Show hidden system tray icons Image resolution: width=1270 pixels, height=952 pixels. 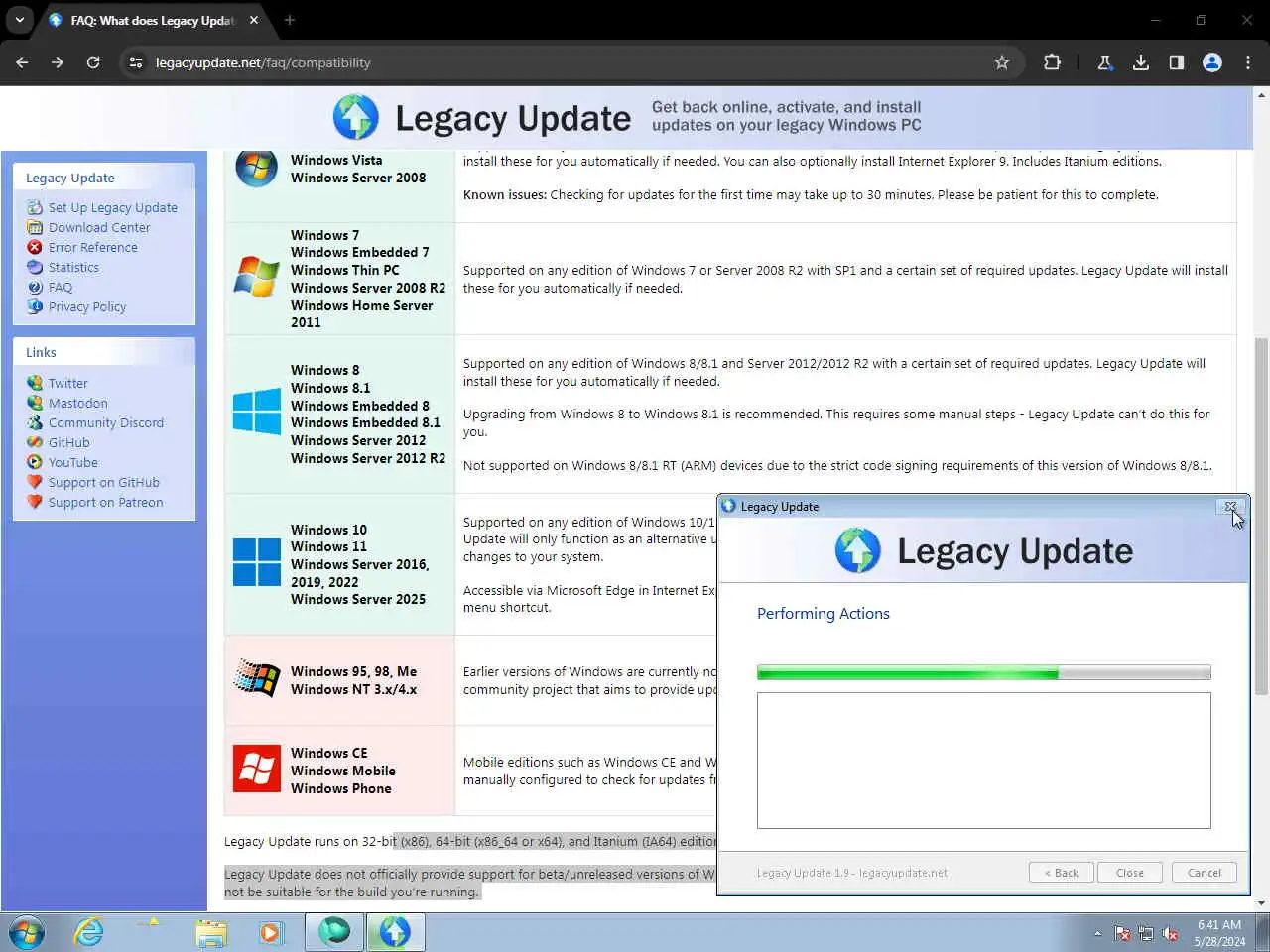click(1097, 933)
